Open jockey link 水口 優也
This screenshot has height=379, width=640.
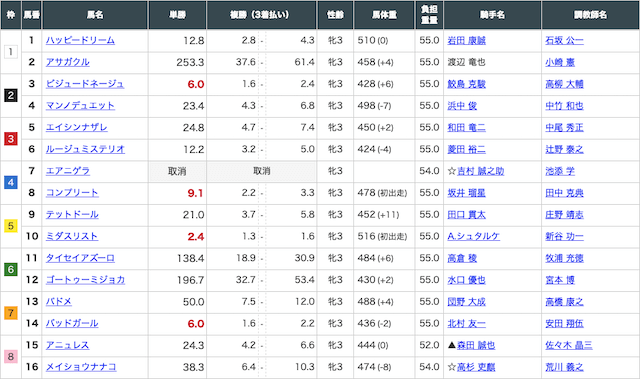click(467, 280)
